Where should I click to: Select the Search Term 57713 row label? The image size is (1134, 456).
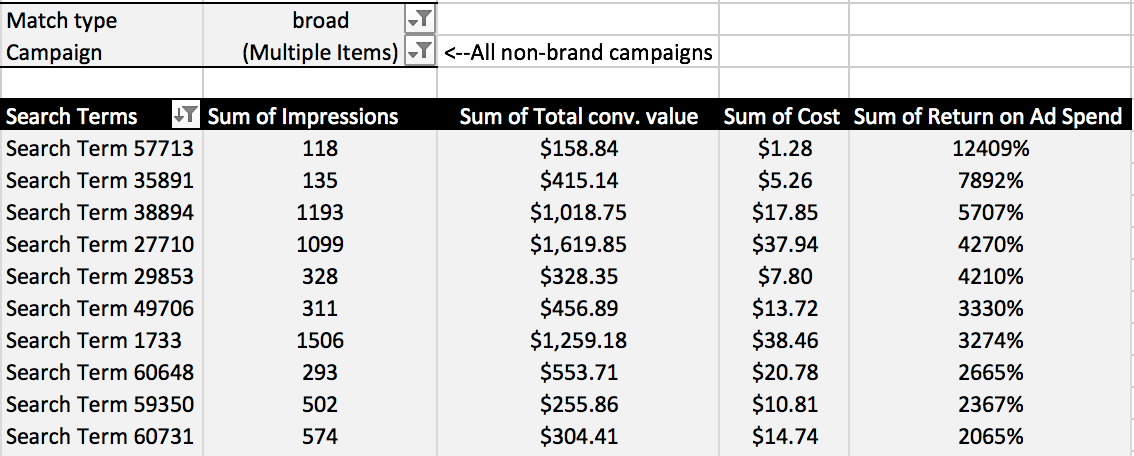pyautogui.click(x=102, y=148)
